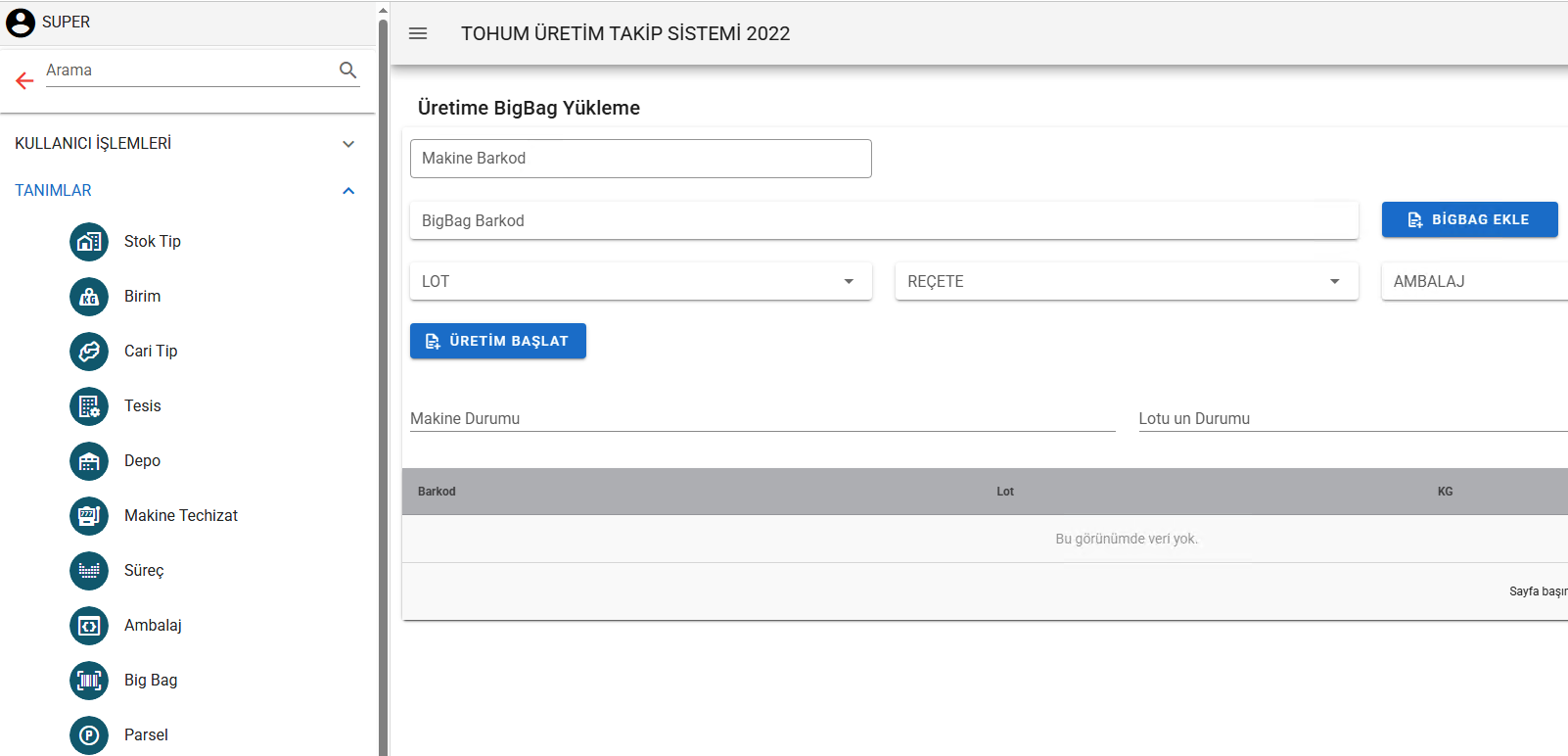Click the Big Bag barcode icon
The width and height of the screenshot is (1568, 756).
(89, 681)
